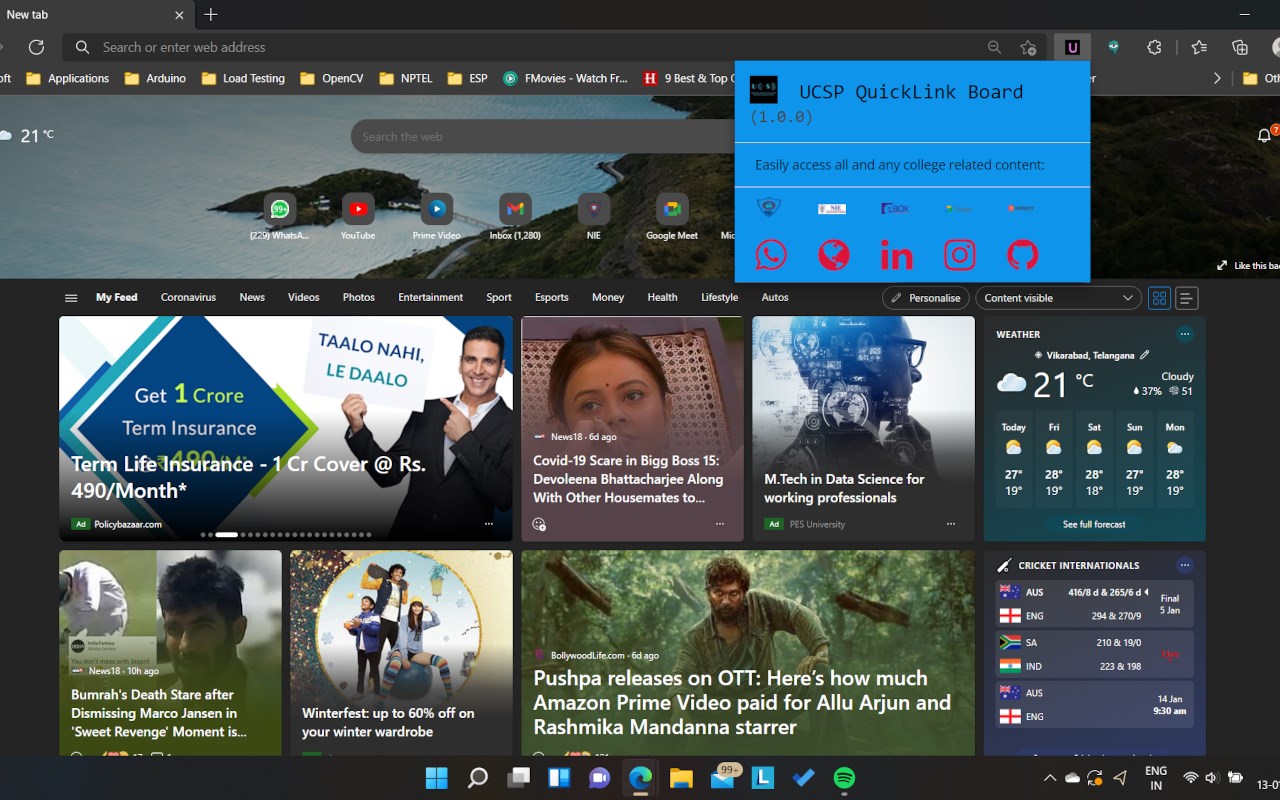Select the Lifestyle feed tab
The height and width of the screenshot is (800, 1280).
(719, 297)
